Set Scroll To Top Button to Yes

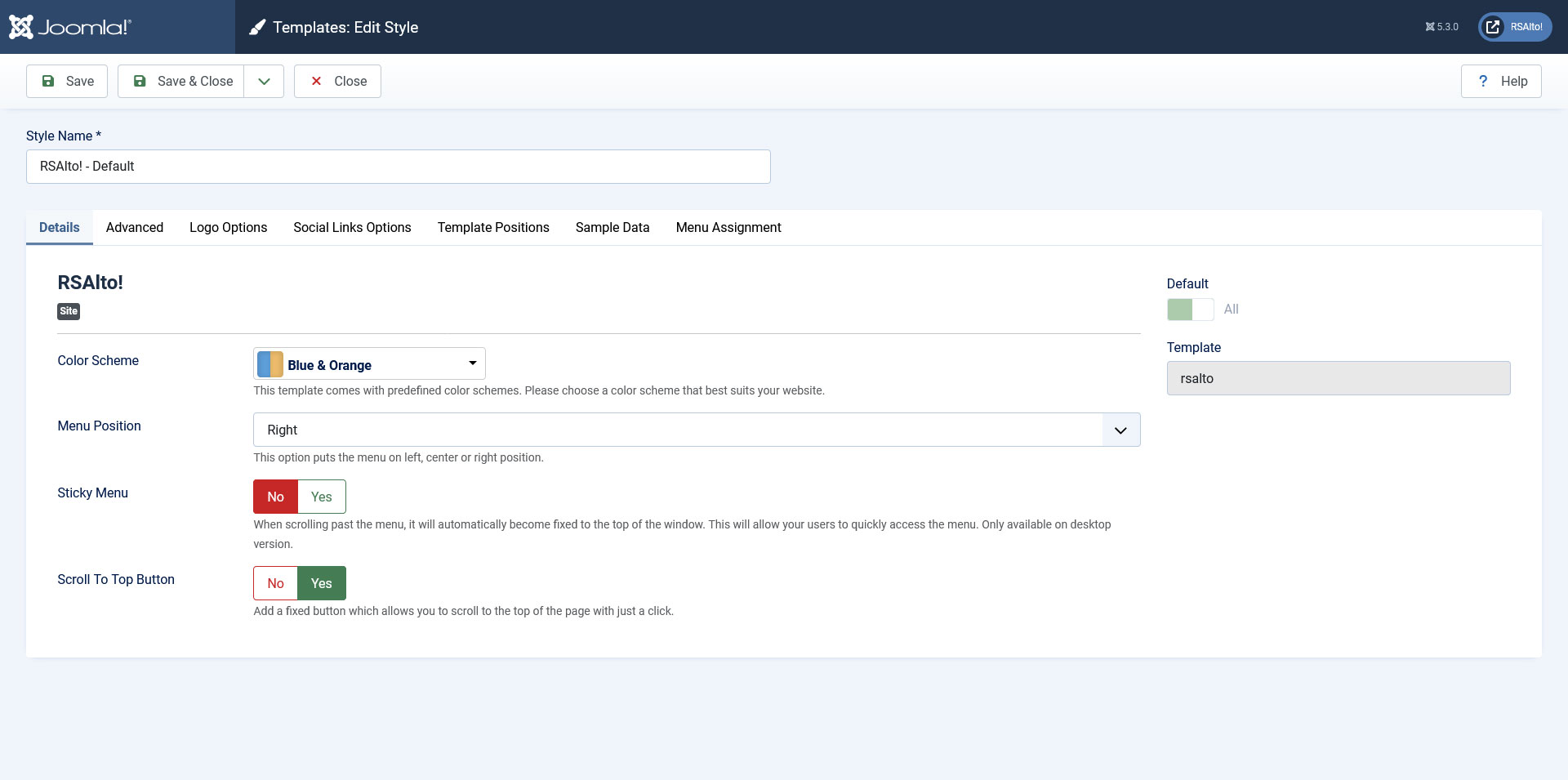(322, 583)
